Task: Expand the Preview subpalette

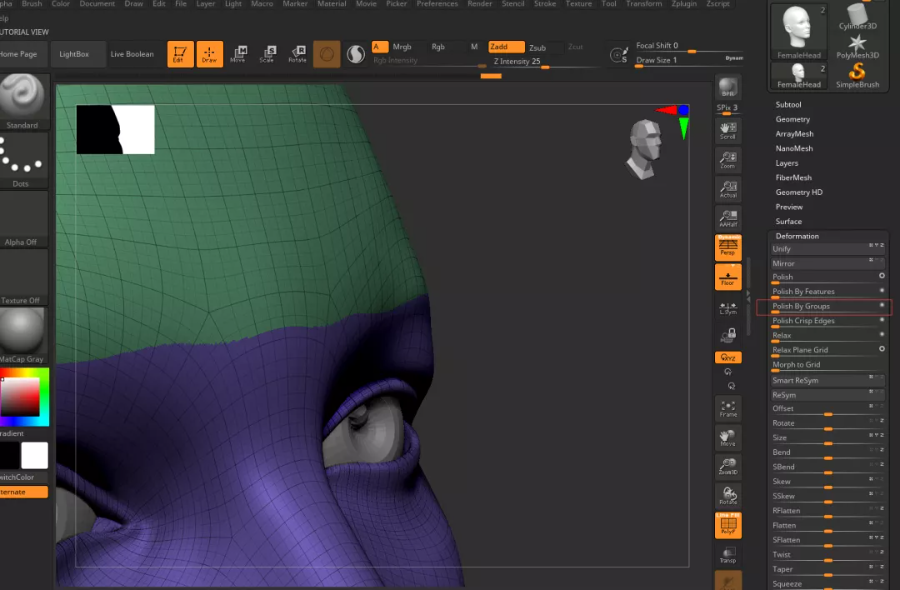Action: point(789,207)
